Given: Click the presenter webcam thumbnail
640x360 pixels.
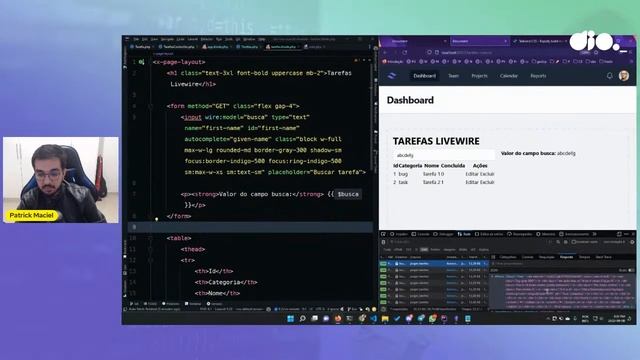Looking at the screenshot, I should coord(61,180).
